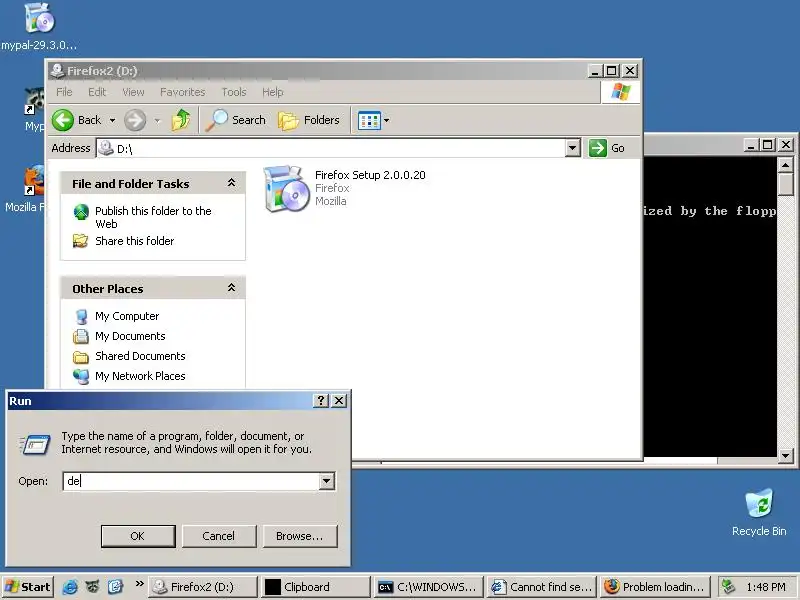Viewport: 800px width, 600px height.
Task: Open the View menu
Action: point(133,92)
